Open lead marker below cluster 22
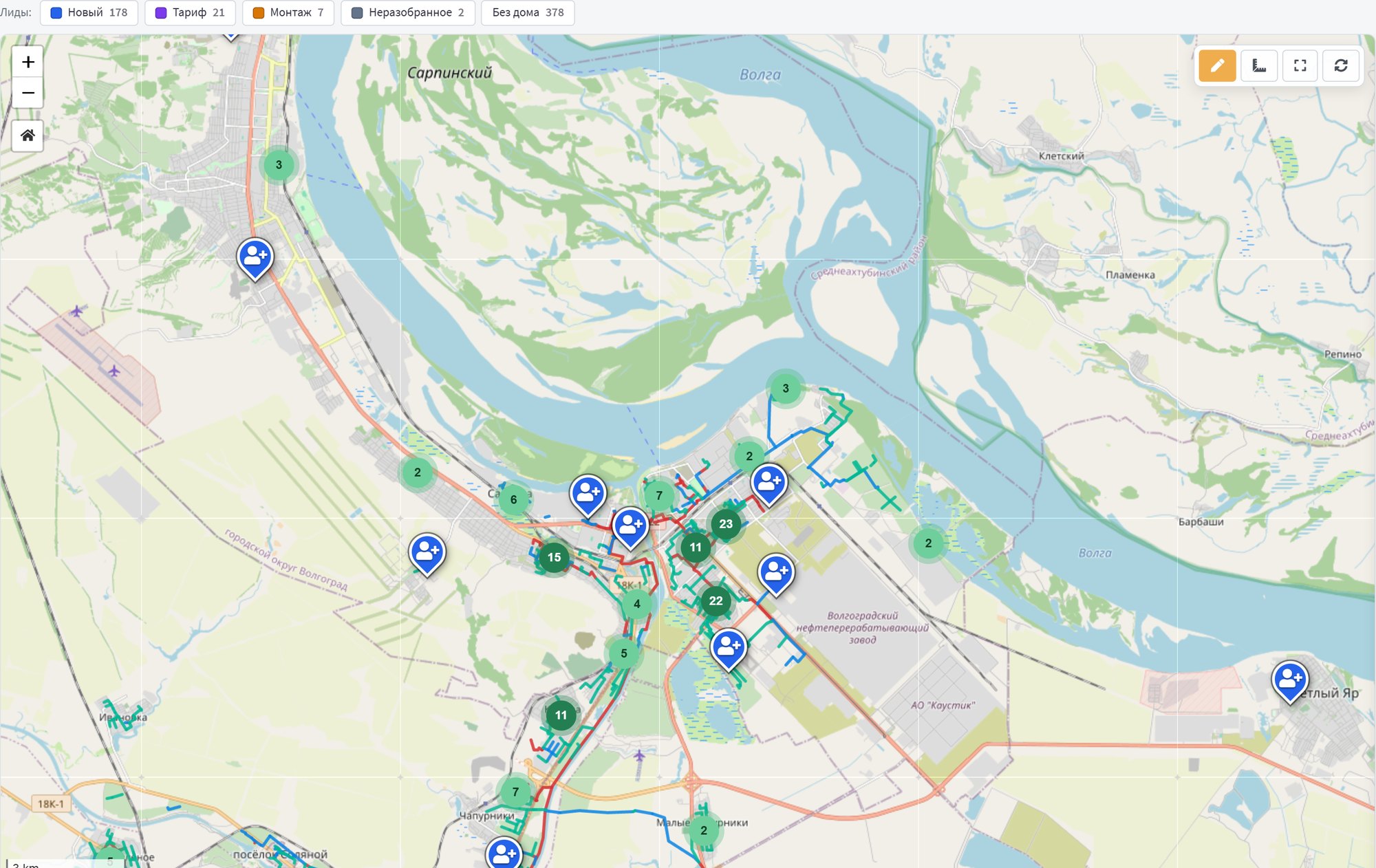The width and height of the screenshot is (1376, 868). 728,648
